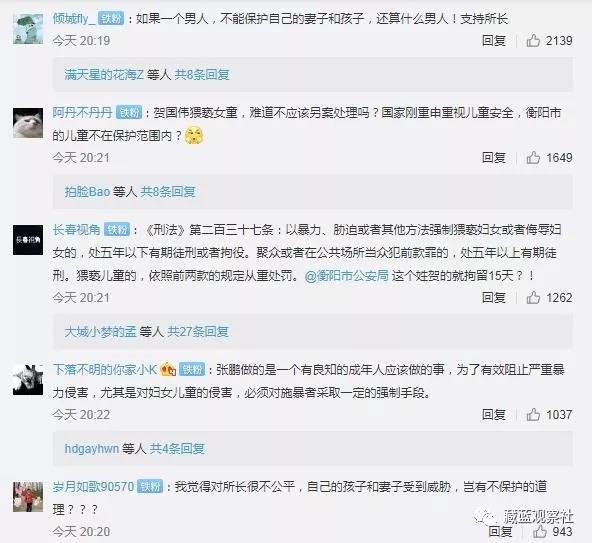Expand 共27条回复 under 大城小梦的孟
The width and height of the screenshot is (592, 543).
[x=198, y=332]
